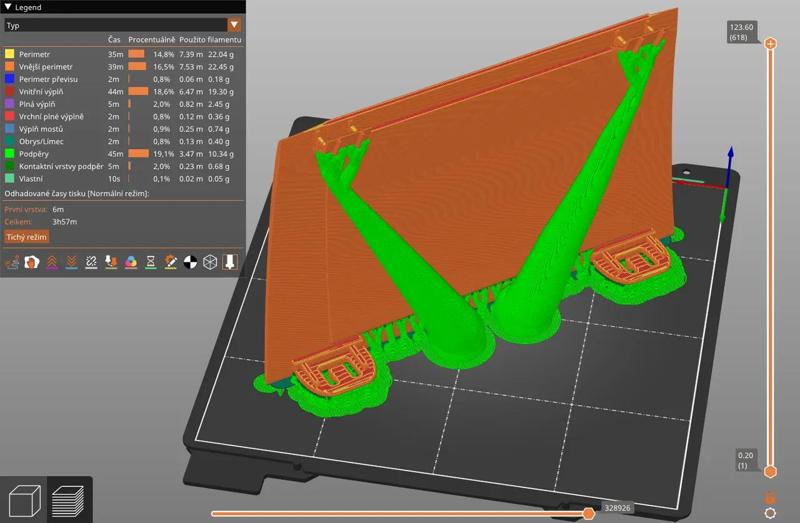800x523 pixels.
Task: Click first layer time value 6m
Action: click(x=58, y=209)
